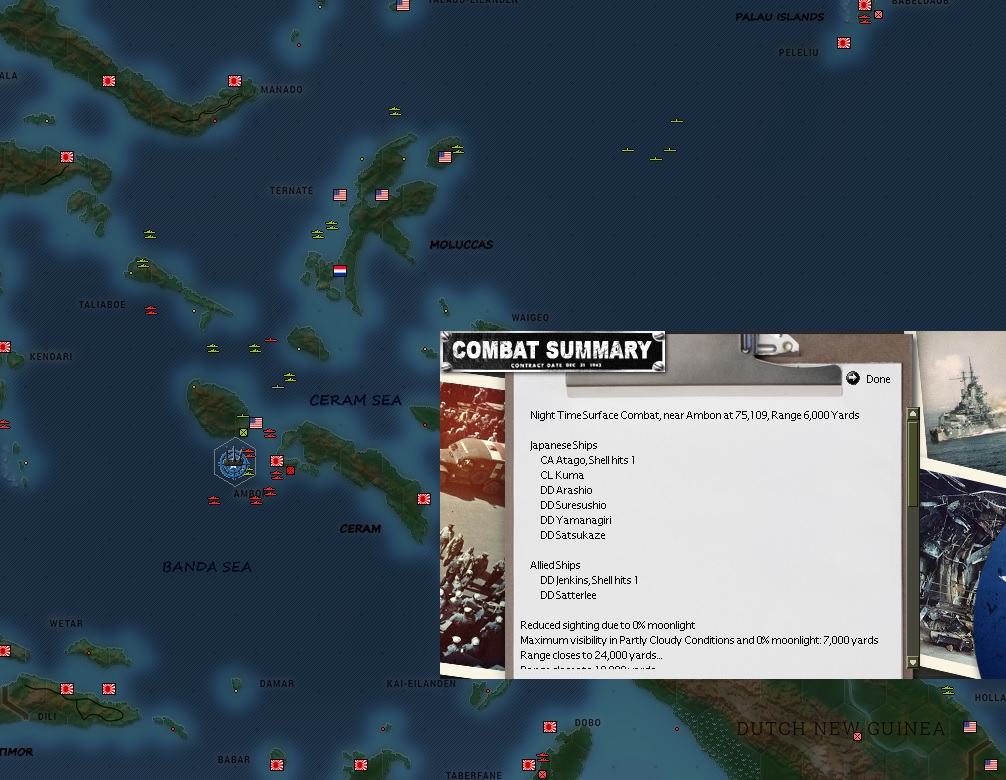1006x780 pixels.
Task: Click the COMBAT SUMMARY title plate
Action: (553, 352)
